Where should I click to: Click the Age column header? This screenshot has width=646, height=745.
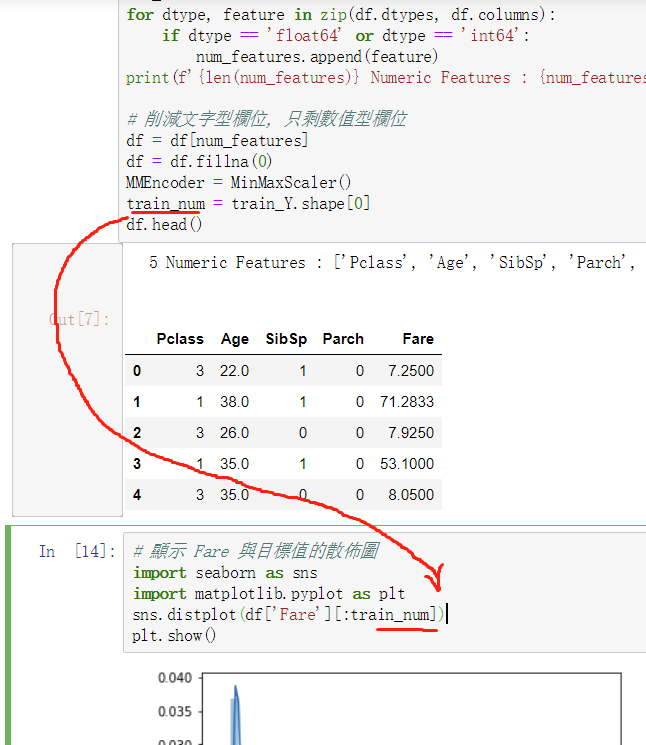click(x=235, y=339)
